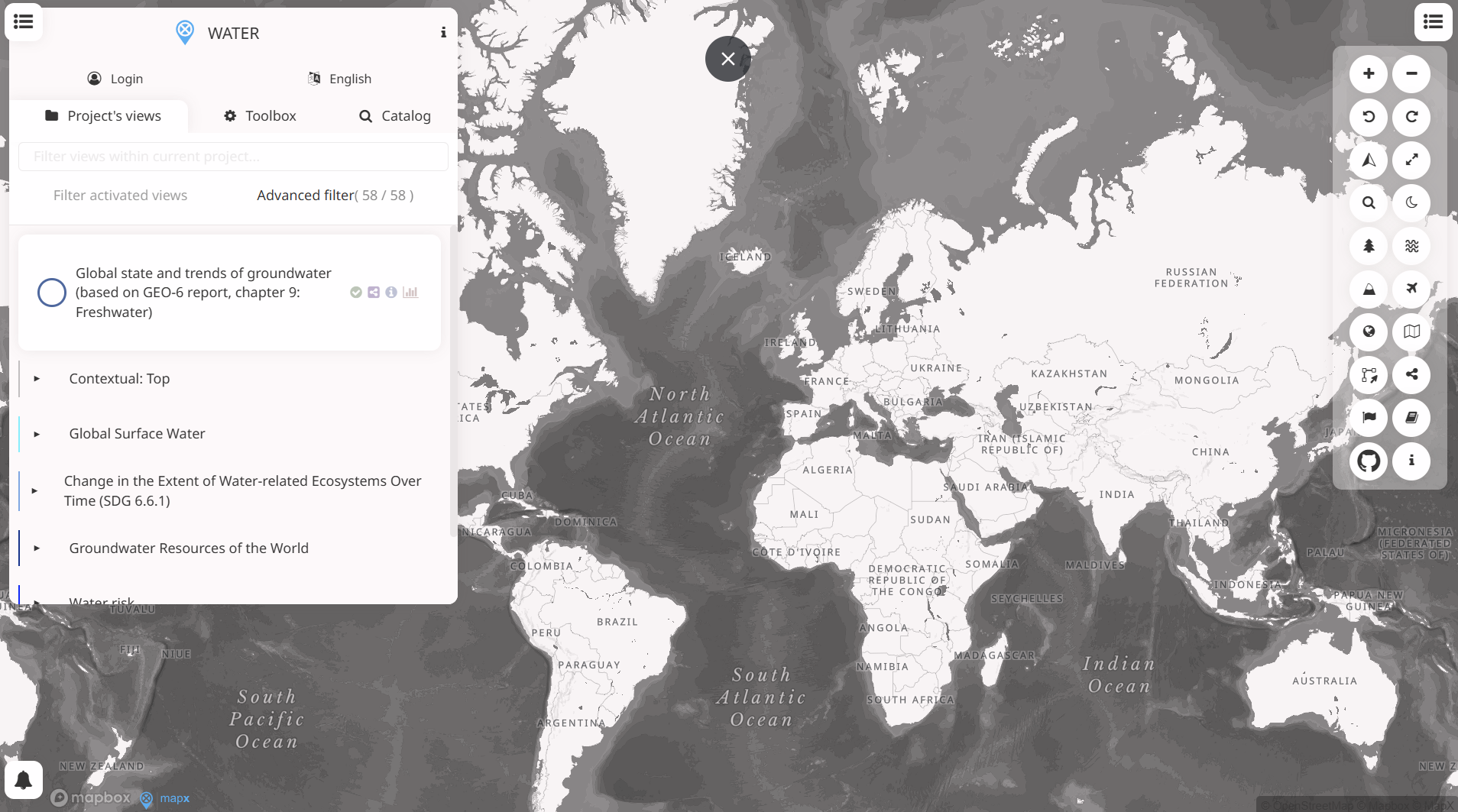Click the magnifier search icon on map toolbar

tap(1369, 203)
